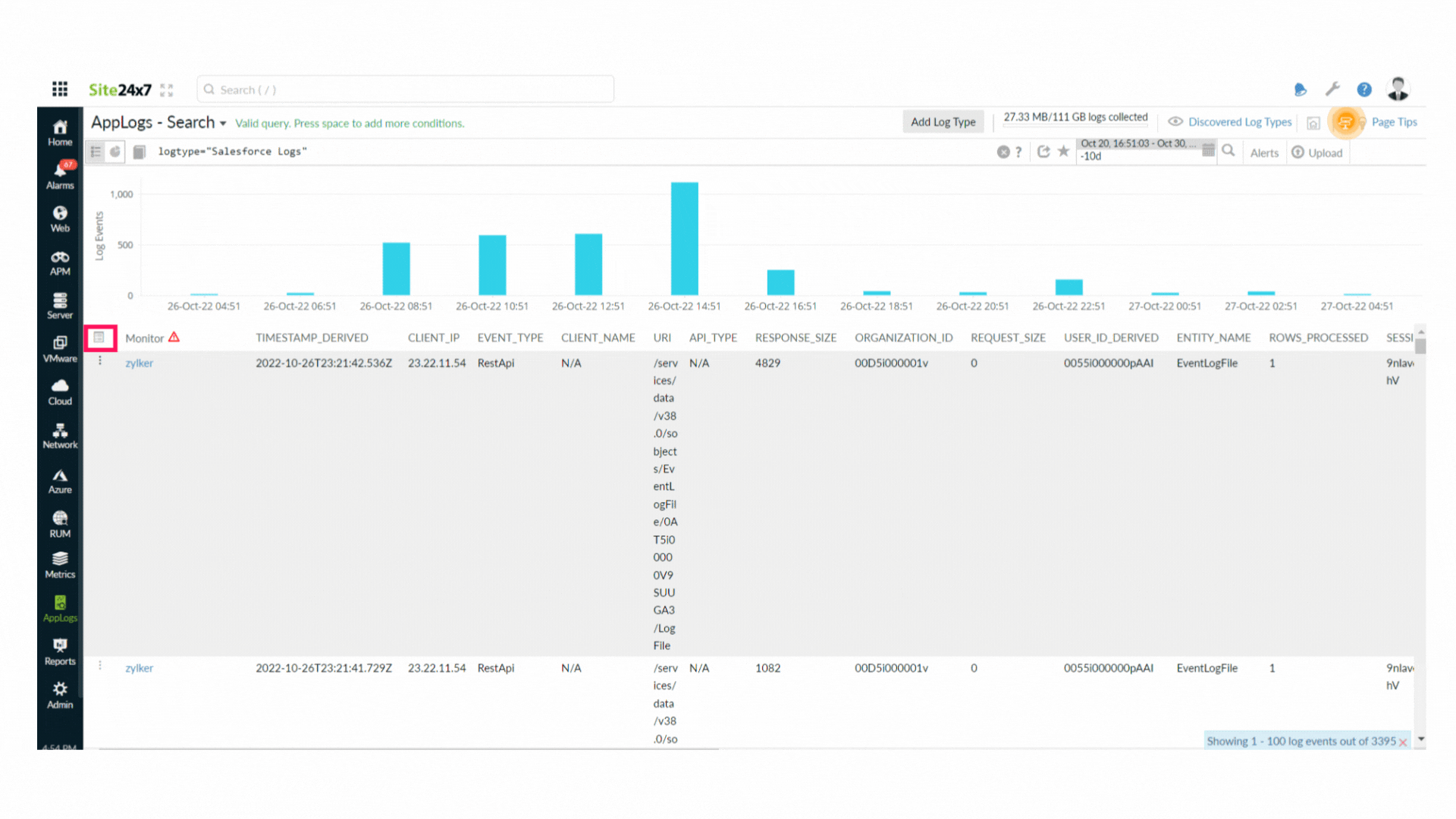Click the apps grid launcher icon

(x=60, y=89)
